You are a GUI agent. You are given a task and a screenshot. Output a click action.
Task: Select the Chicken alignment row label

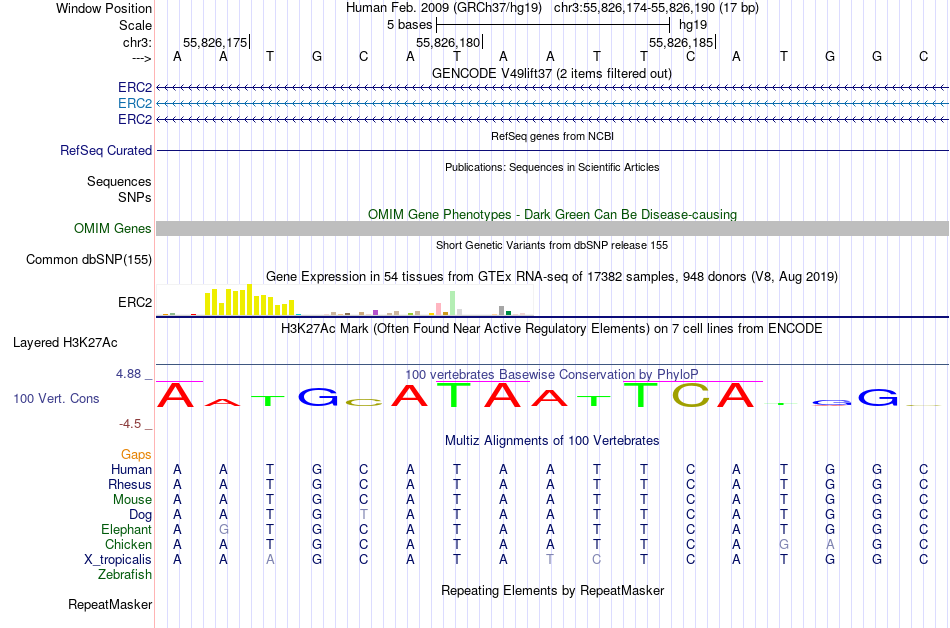(x=128, y=544)
